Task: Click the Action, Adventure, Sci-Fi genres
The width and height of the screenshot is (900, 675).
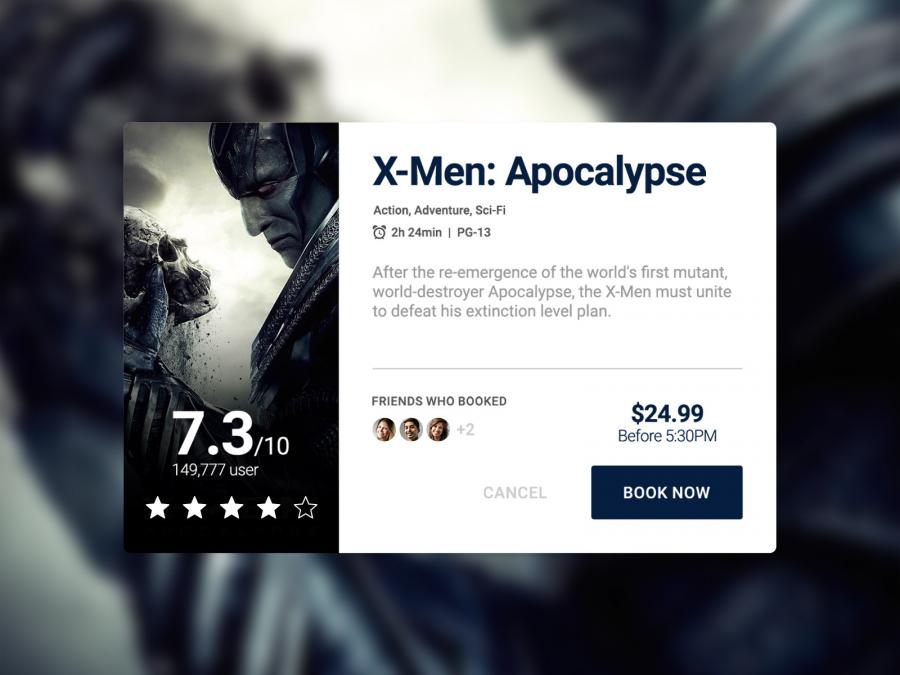Action: tap(439, 210)
